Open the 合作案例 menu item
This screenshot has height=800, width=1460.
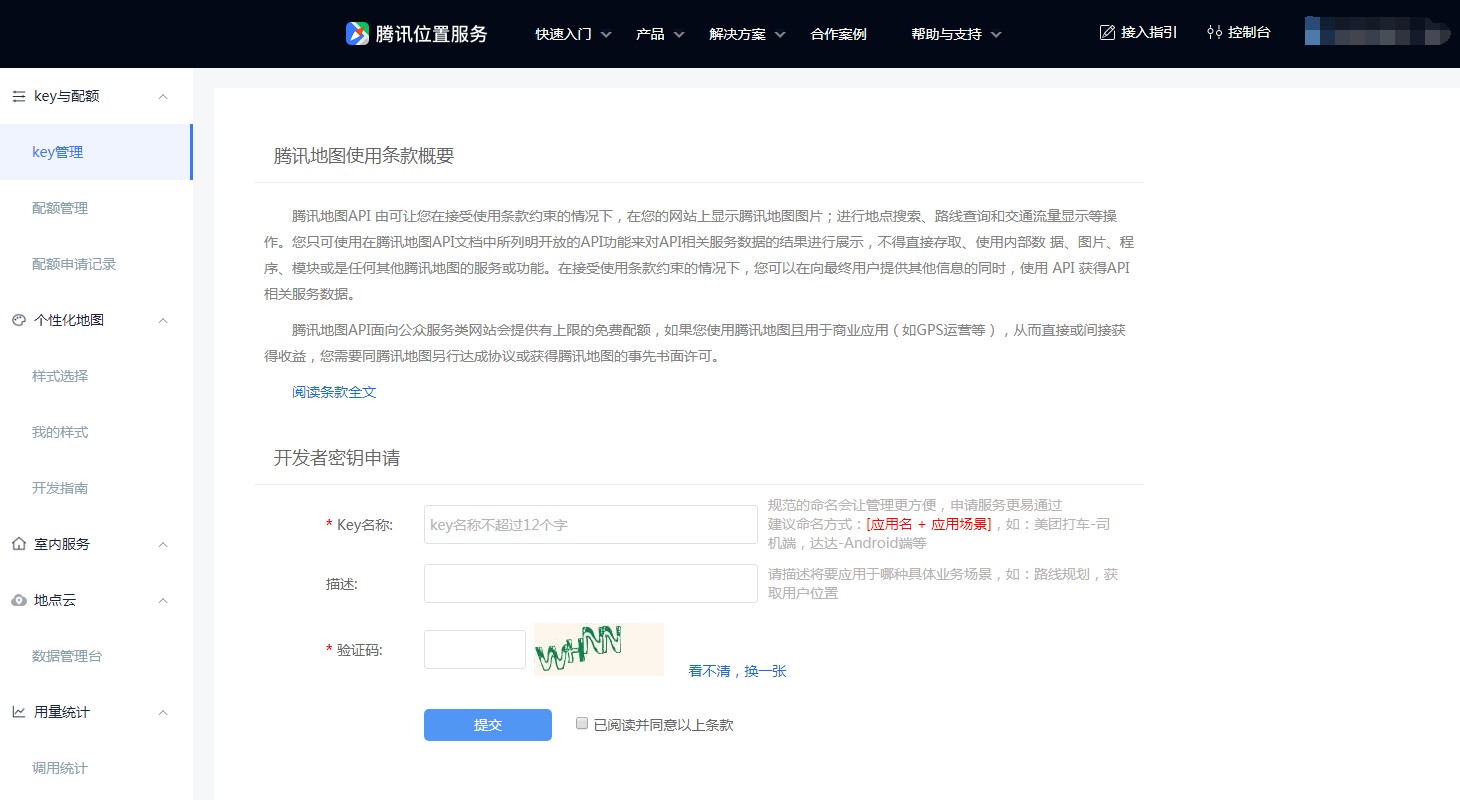(x=838, y=34)
